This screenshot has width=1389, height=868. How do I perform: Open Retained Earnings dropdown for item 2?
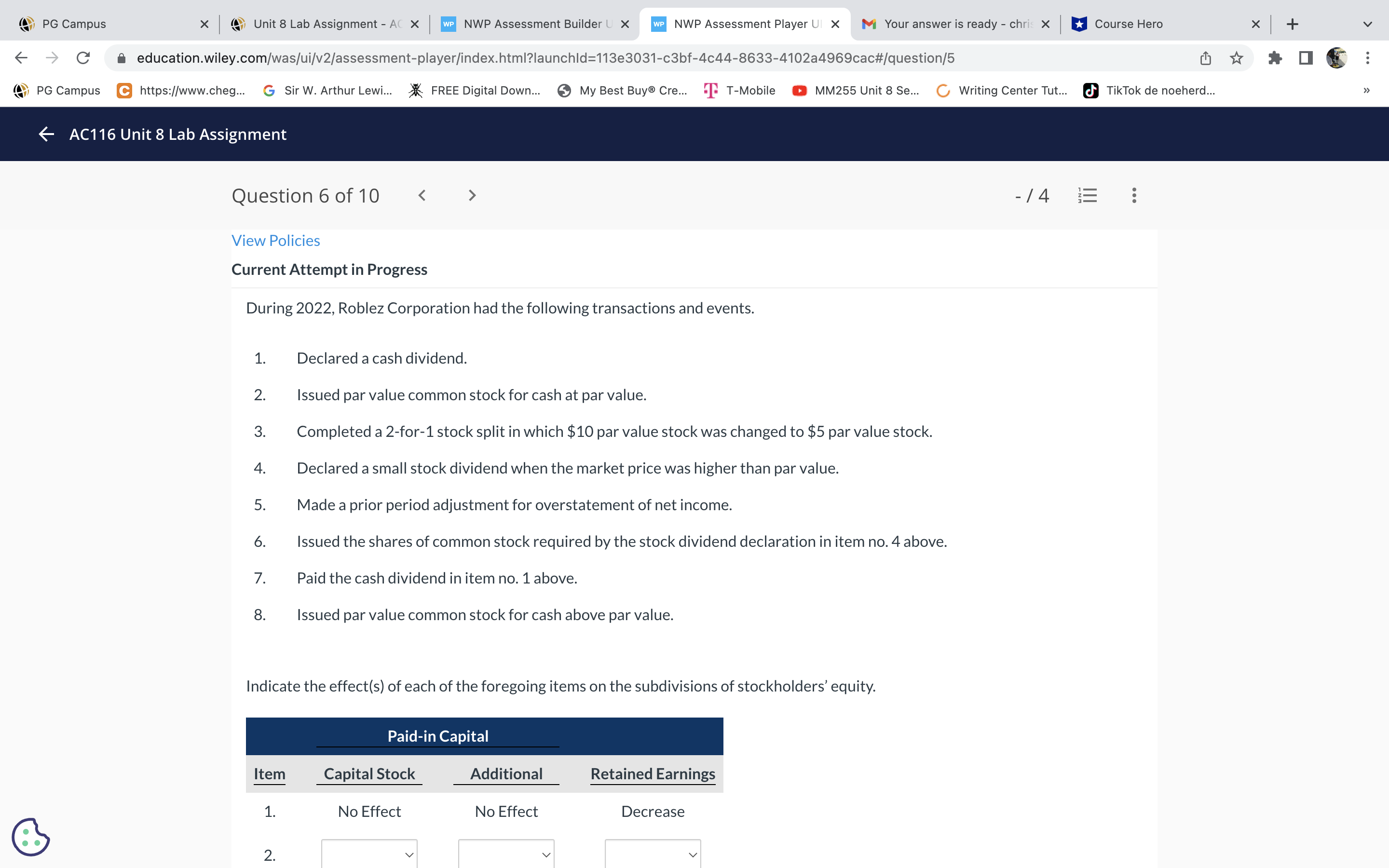click(x=653, y=854)
